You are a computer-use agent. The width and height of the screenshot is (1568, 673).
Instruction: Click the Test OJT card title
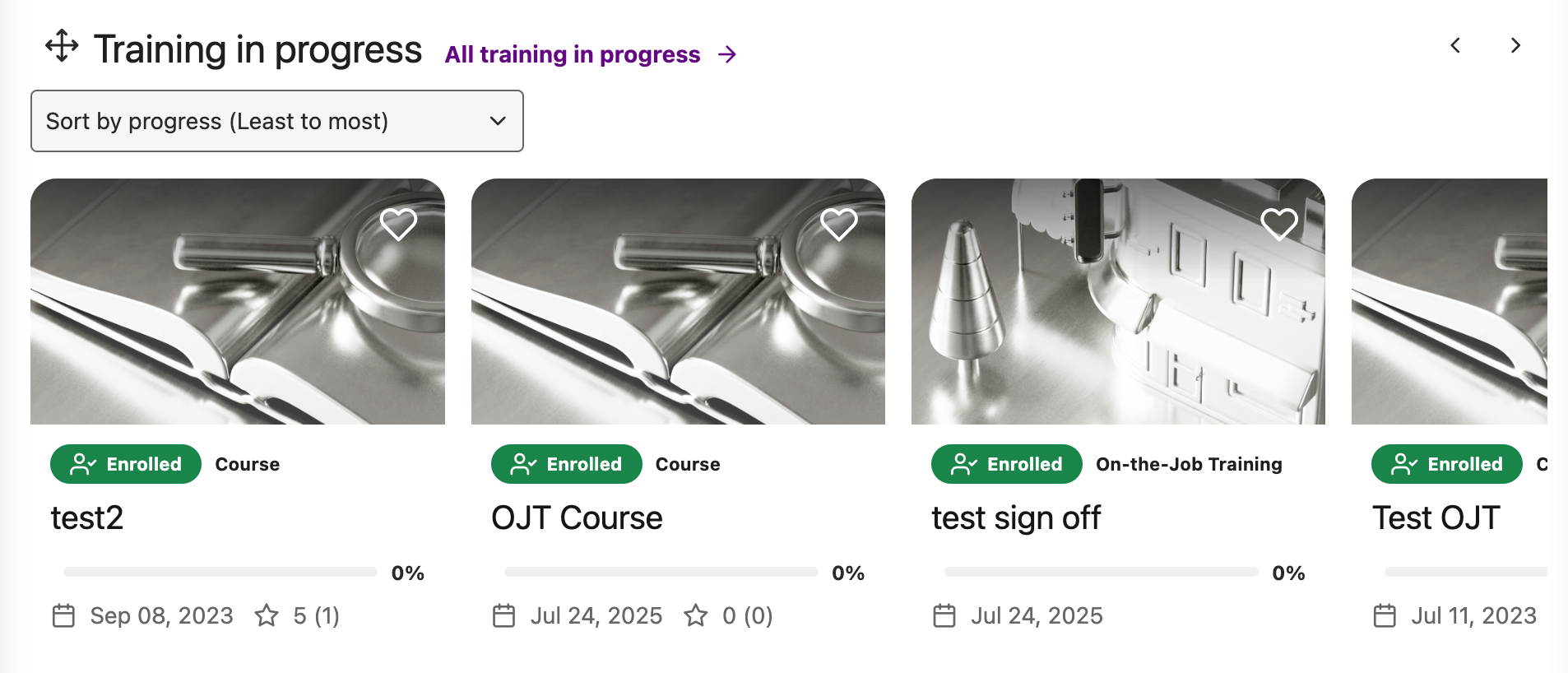tap(1436, 518)
